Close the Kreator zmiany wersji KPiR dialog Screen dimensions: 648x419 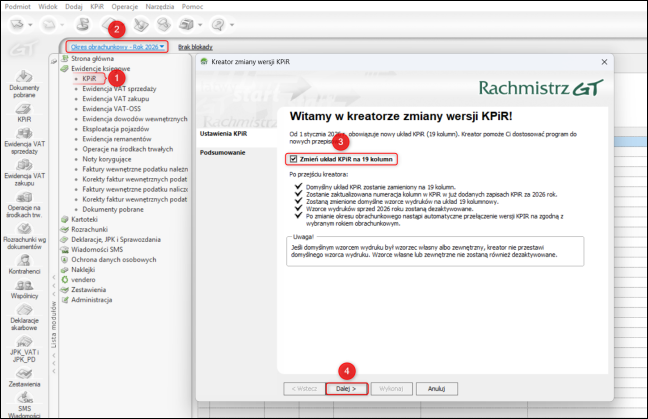pyautogui.click(x=604, y=62)
